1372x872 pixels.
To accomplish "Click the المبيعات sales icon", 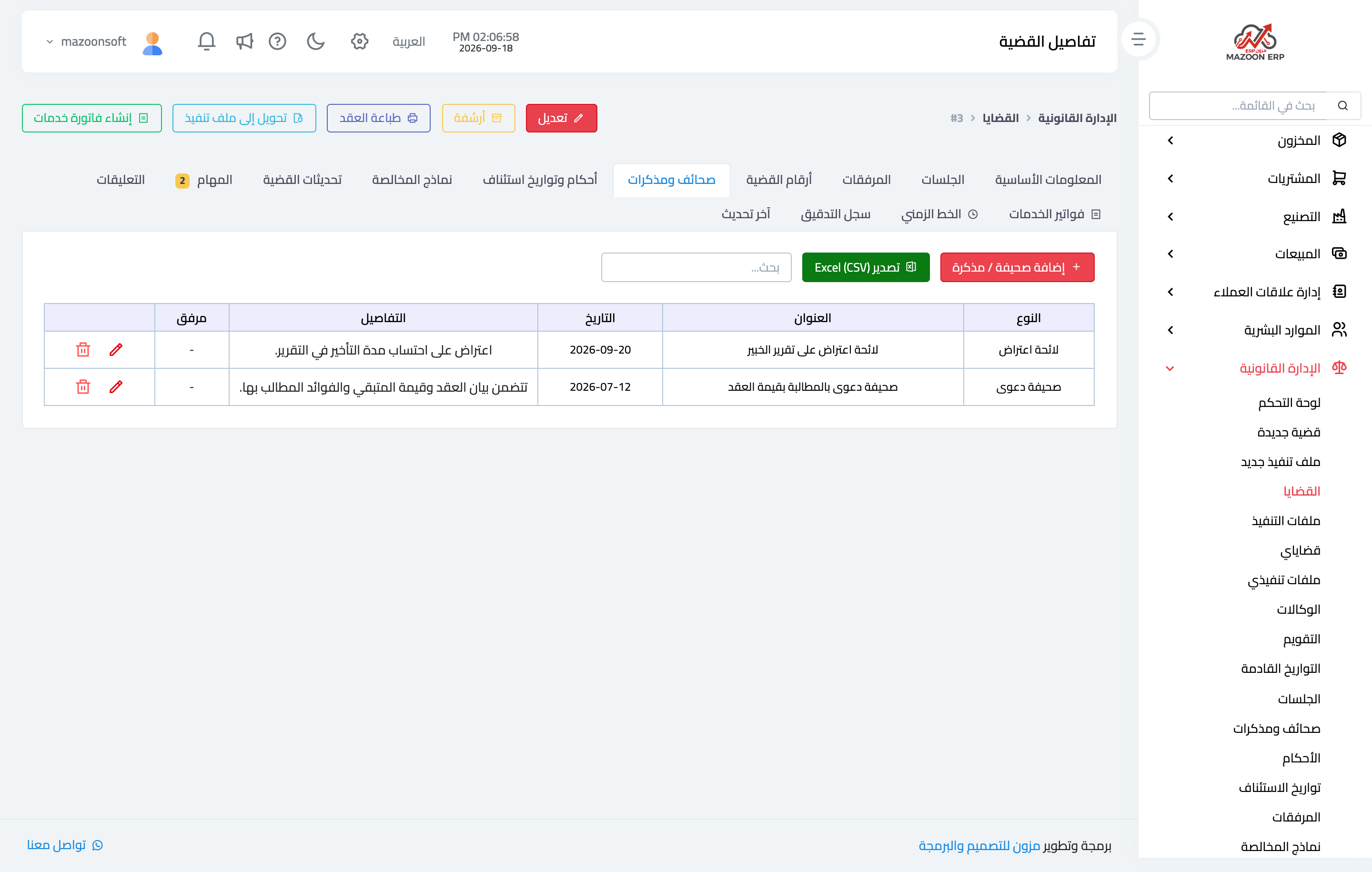I will pyautogui.click(x=1340, y=253).
